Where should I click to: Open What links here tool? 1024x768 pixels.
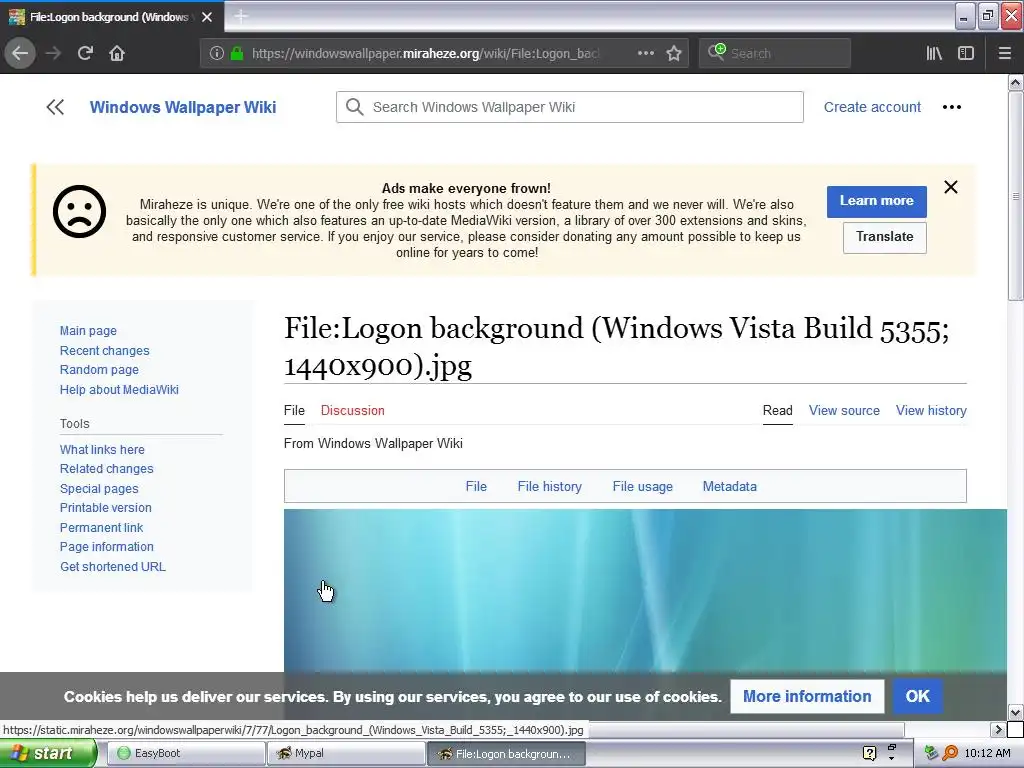(102, 450)
